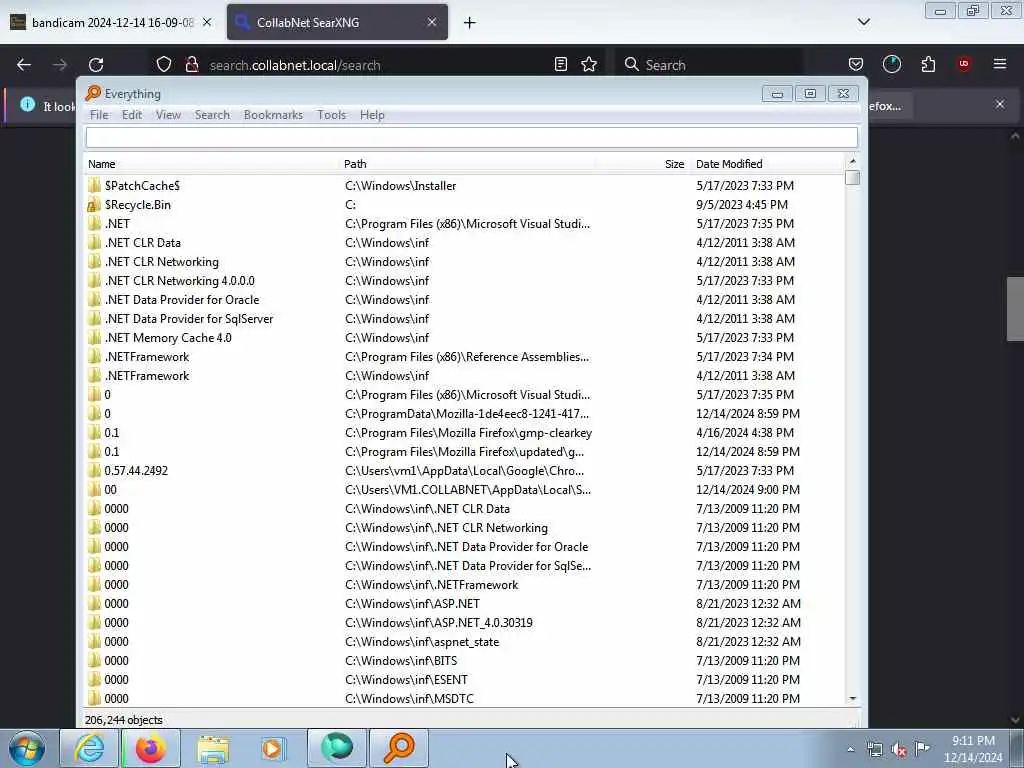This screenshot has height=768, width=1024.
Task: Launch Internet Explorer from taskbar
Action: [89, 748]
